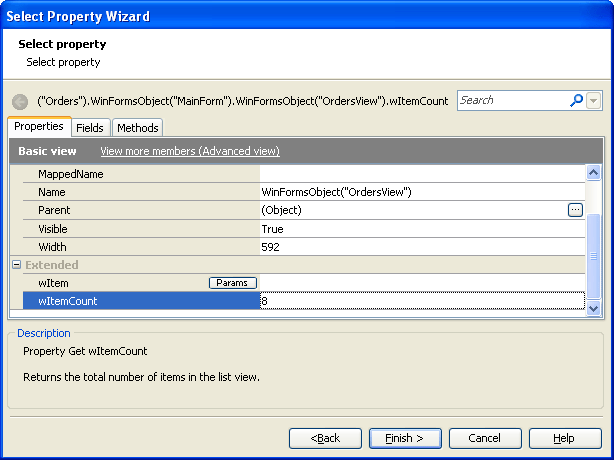Switch to the Fields tab

tap(90, 128)
